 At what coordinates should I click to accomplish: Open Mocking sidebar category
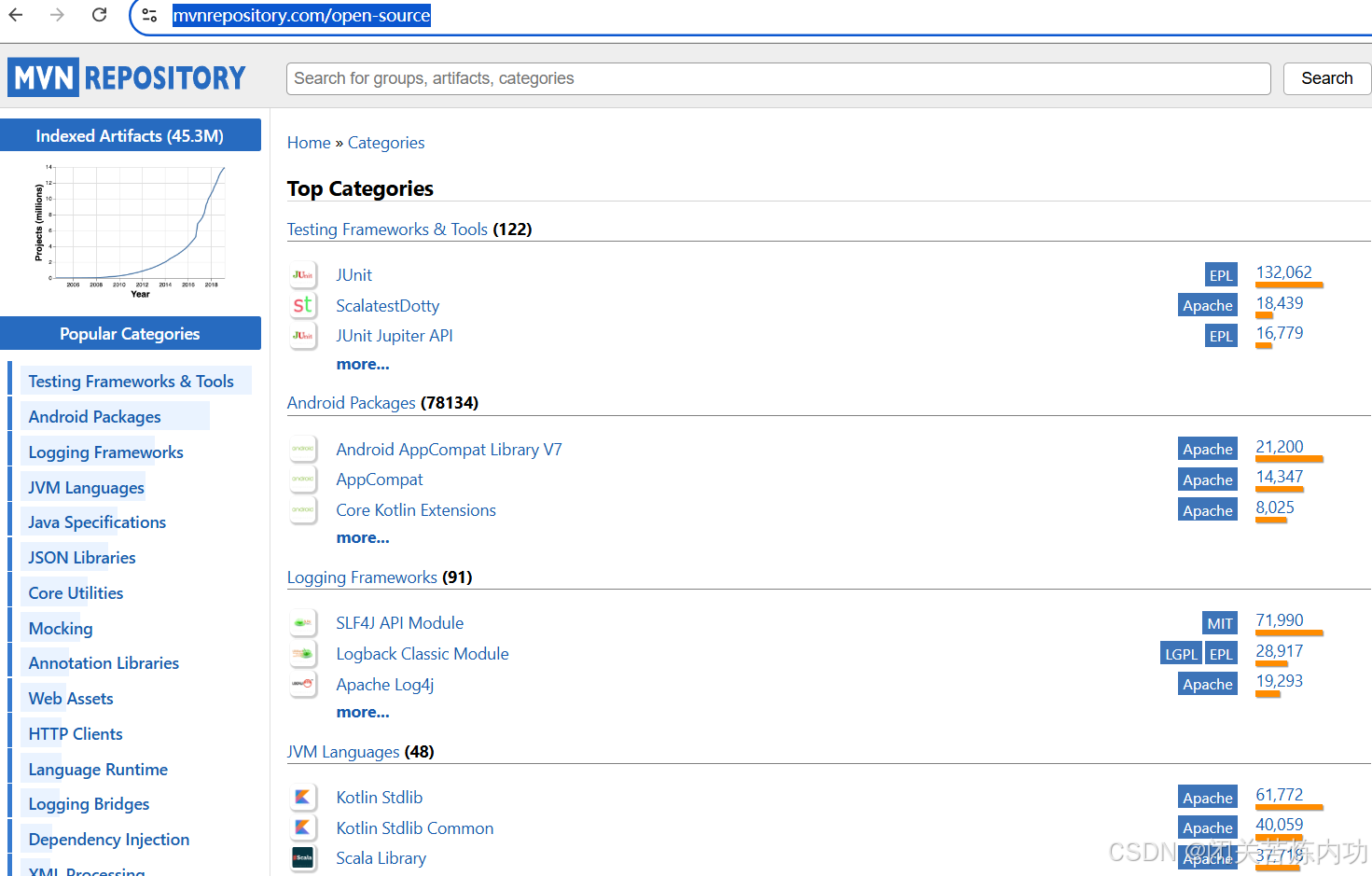[x=61, y=629]
